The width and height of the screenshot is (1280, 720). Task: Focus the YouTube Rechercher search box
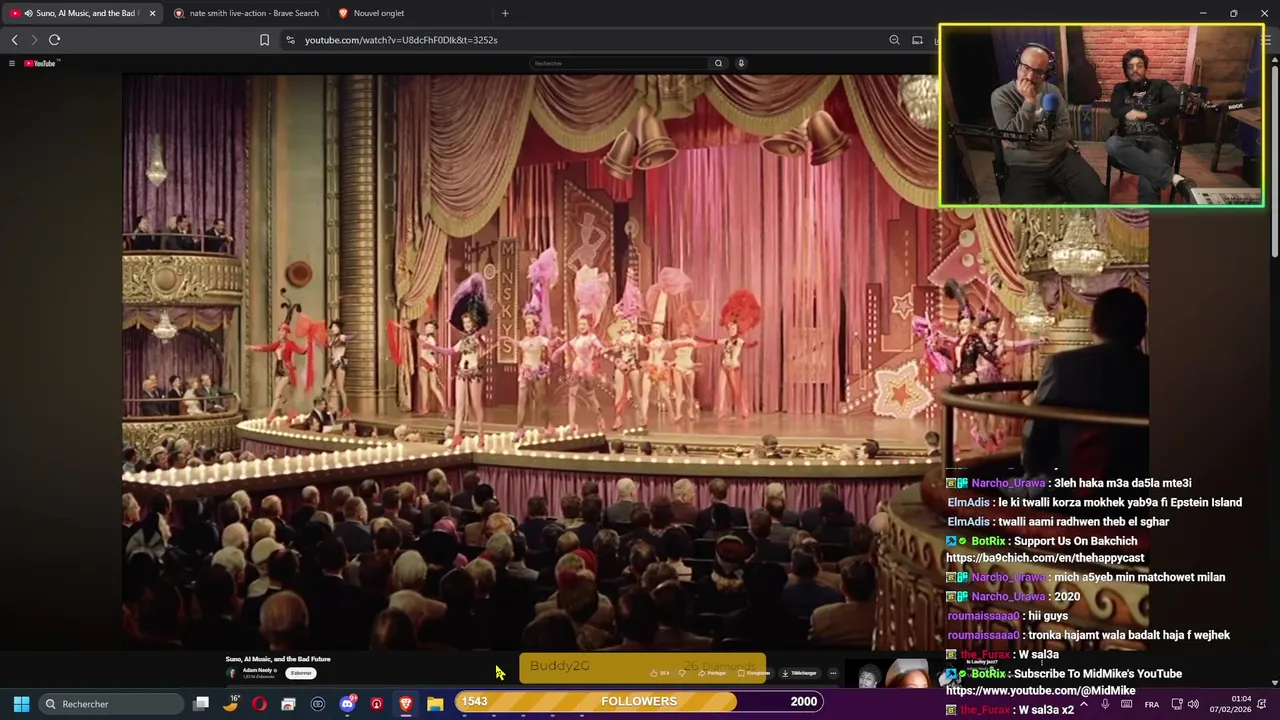620,63
